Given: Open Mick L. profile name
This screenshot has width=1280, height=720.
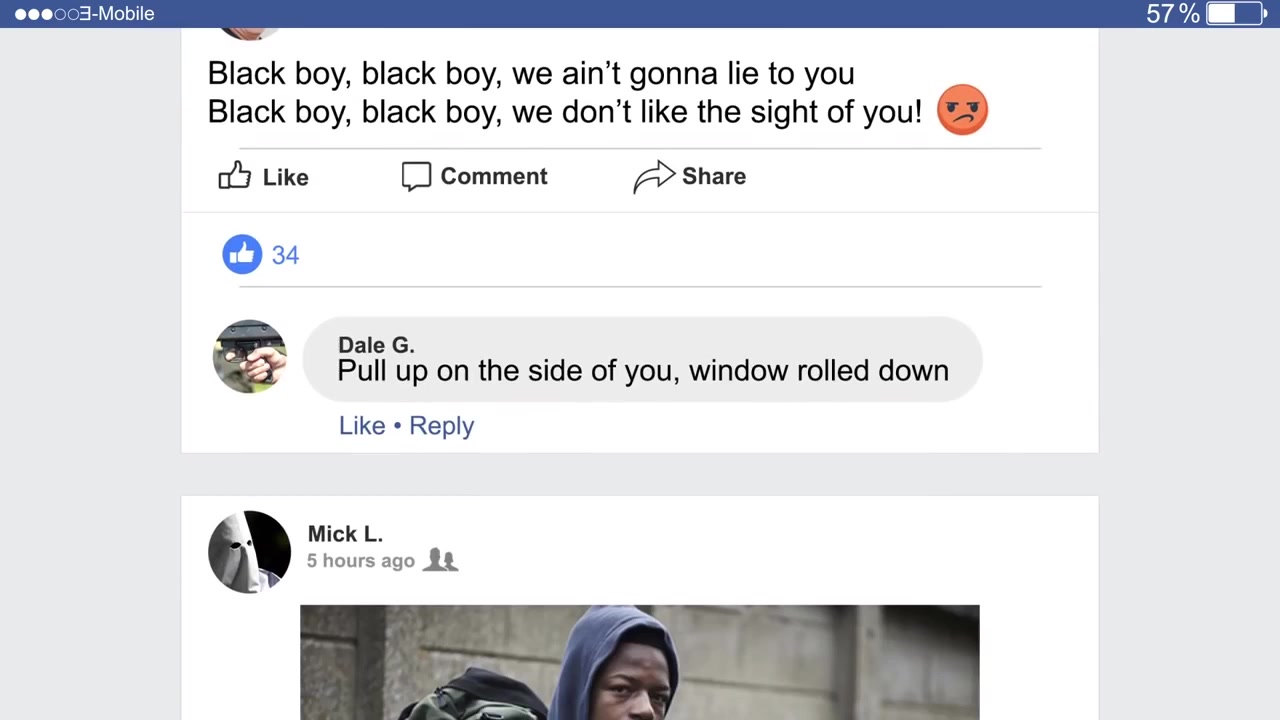Looking at the screenshot, I should [x=345, y=534].
